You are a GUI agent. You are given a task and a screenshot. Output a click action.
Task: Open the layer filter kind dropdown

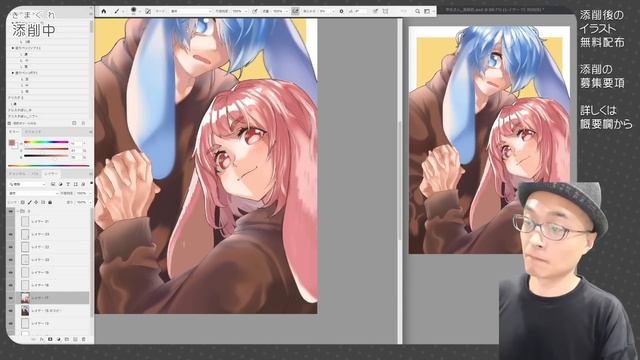point(27,184)
